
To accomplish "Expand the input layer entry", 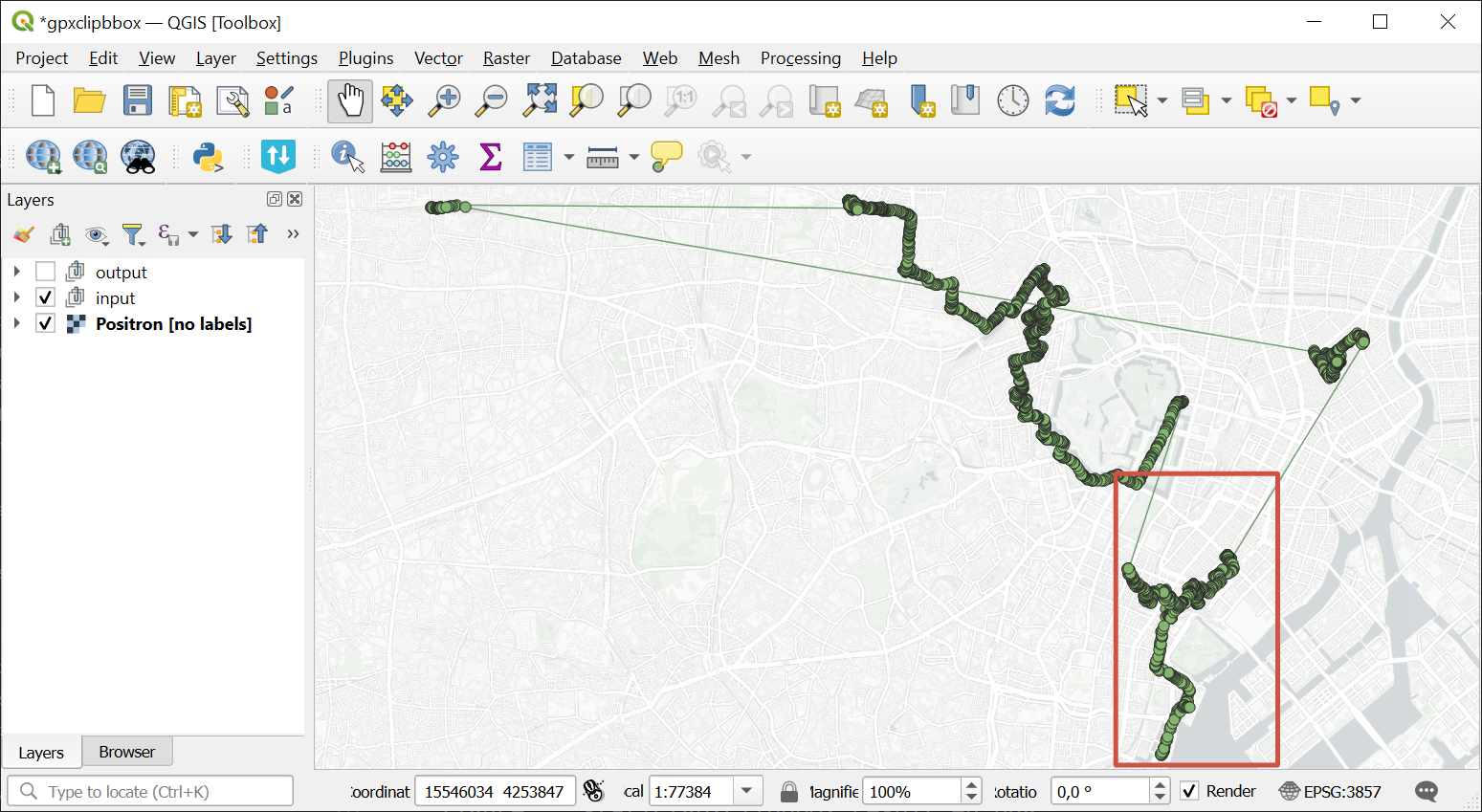I will pos(16,297).
